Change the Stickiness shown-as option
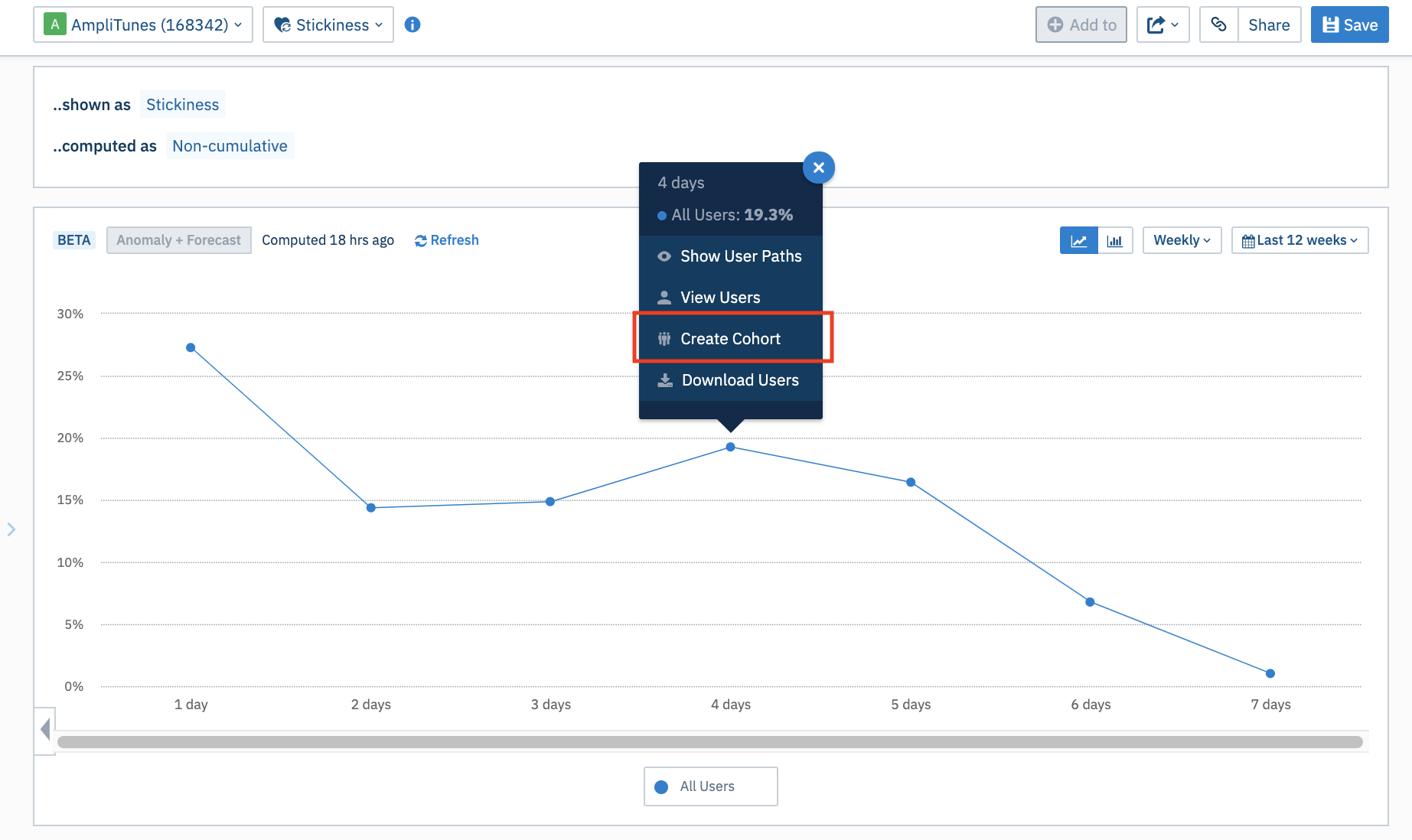Screen dimensions: 1412x840 pos(182,105)
